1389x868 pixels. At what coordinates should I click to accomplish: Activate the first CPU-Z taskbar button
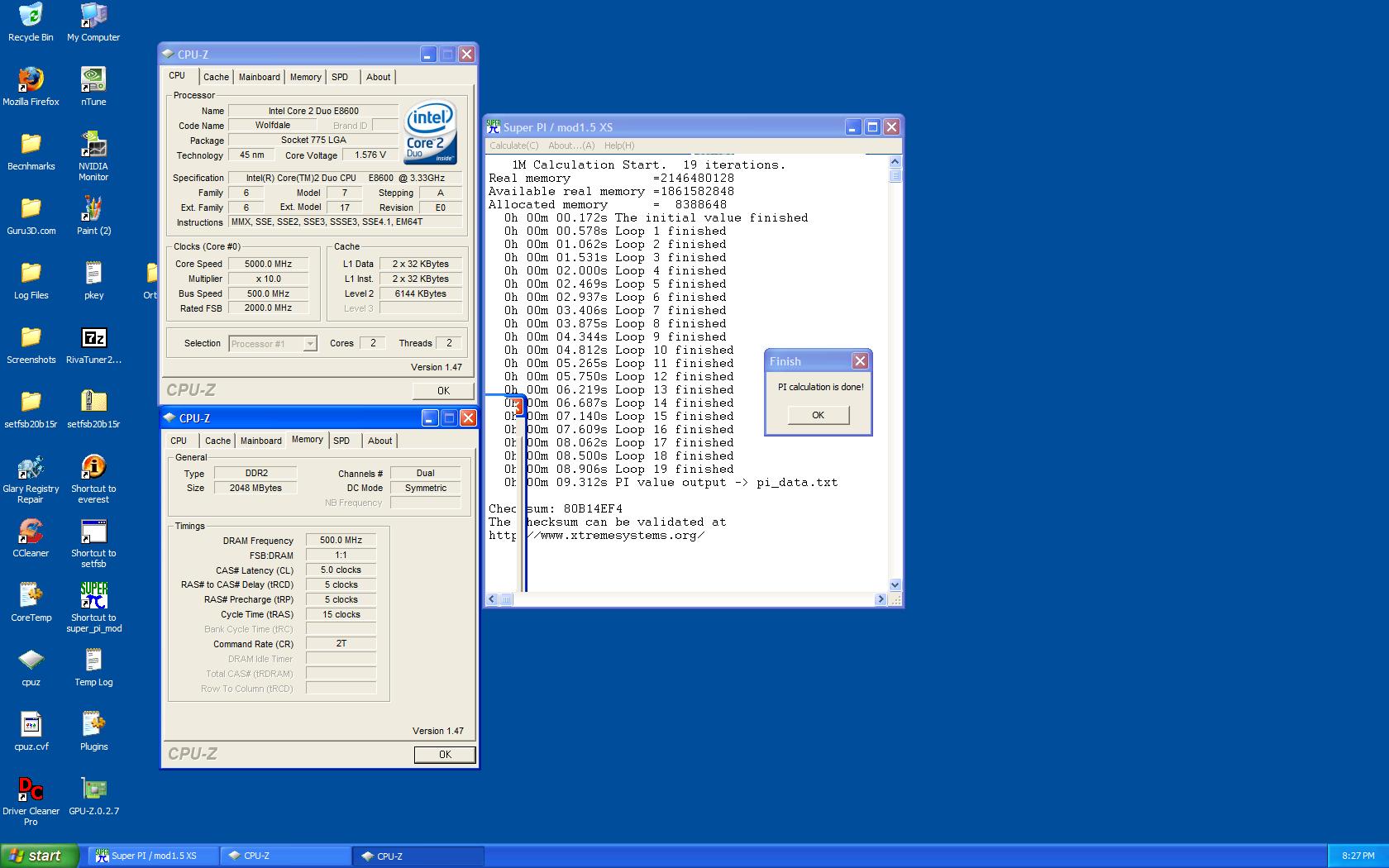tap(286, 856)
